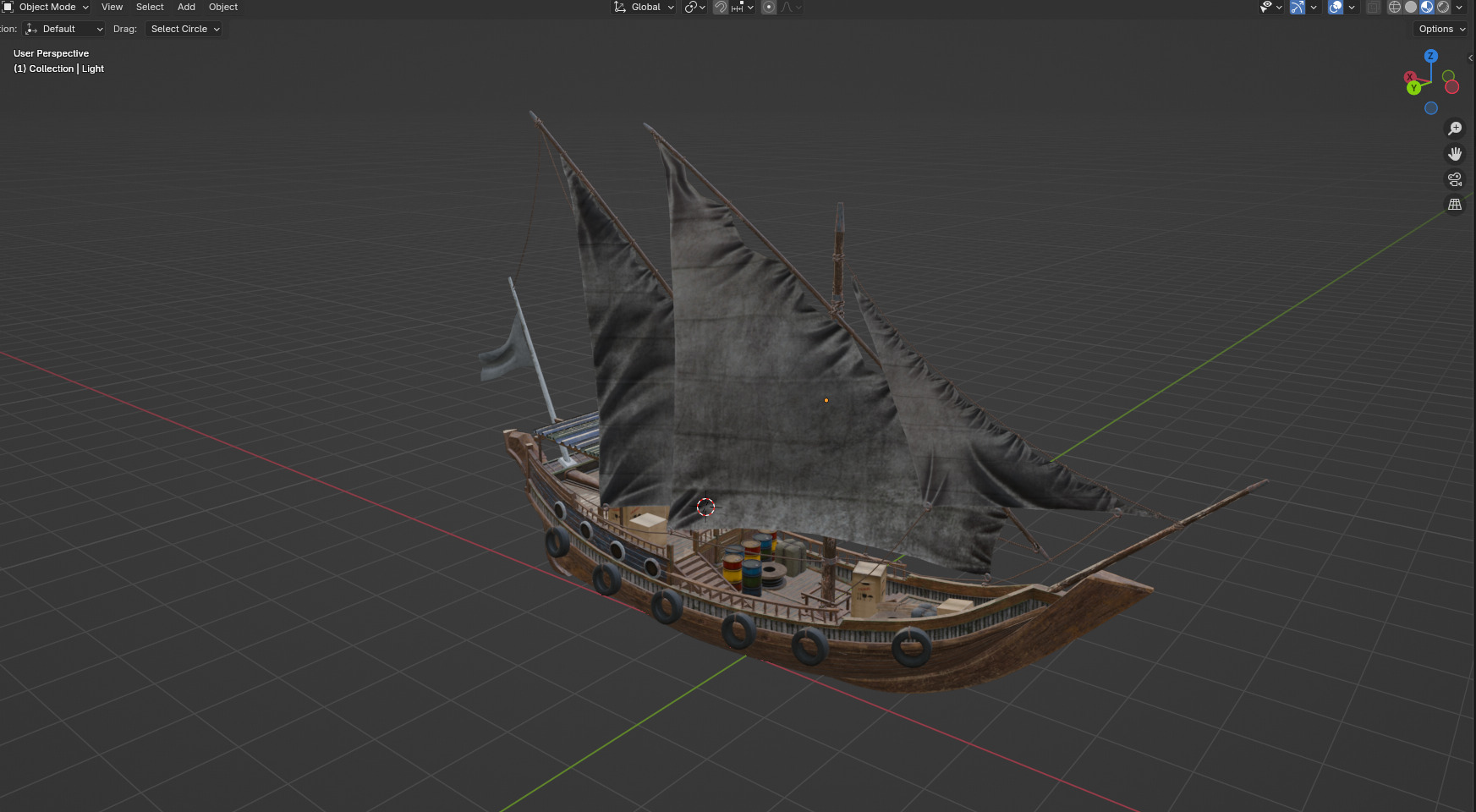This screenshot has height=812, width=1476.
Task: Select wireframe viewport shading
Action: 1395,7
